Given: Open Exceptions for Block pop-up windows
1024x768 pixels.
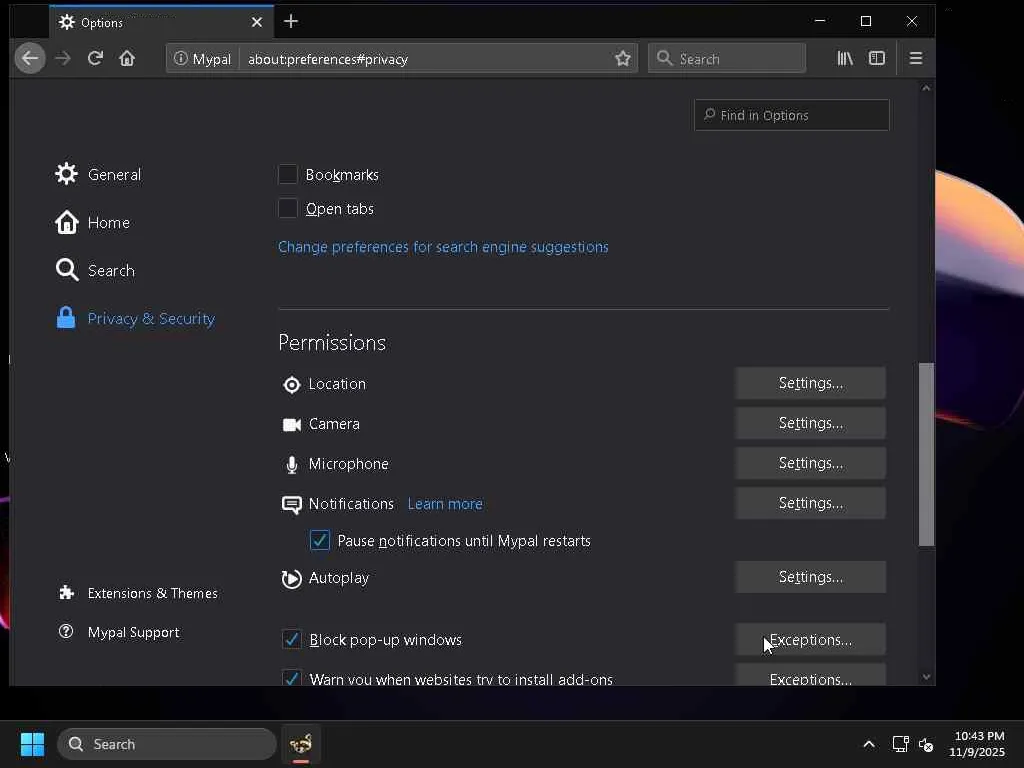Looking at the screenshot, I should [x=810, y=639].
